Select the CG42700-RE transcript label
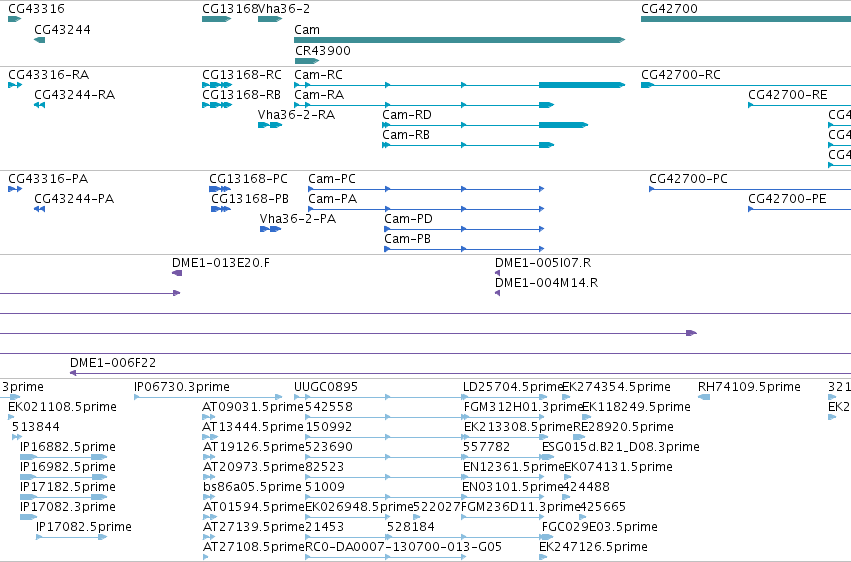851x562 pixels. click(788, 95)
